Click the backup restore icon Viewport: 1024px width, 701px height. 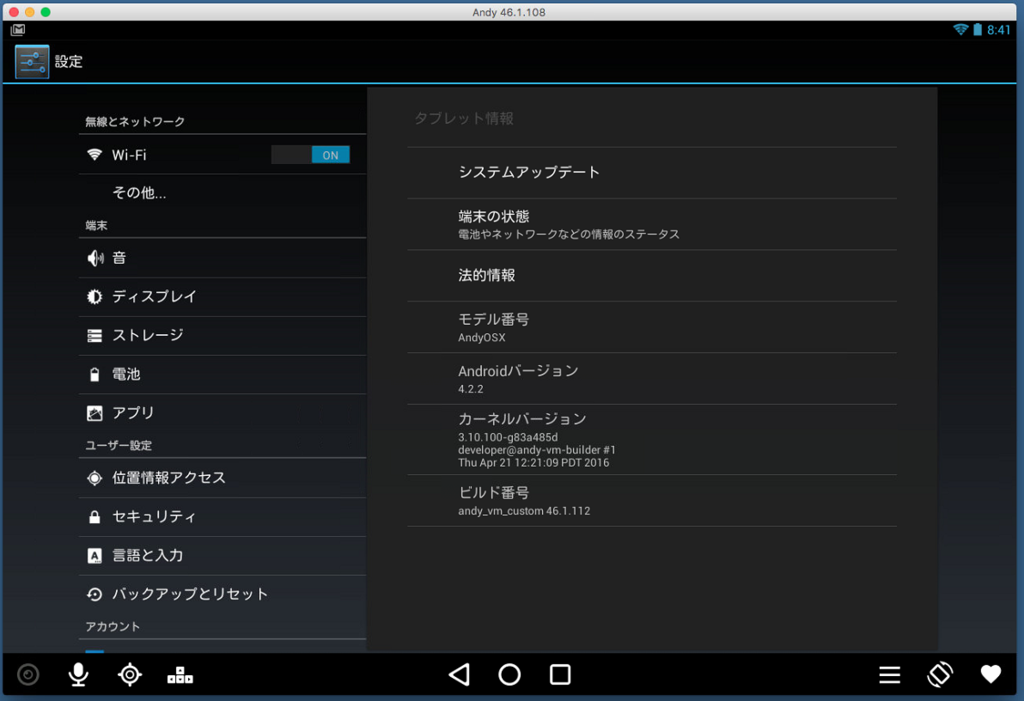pos(95,594)
